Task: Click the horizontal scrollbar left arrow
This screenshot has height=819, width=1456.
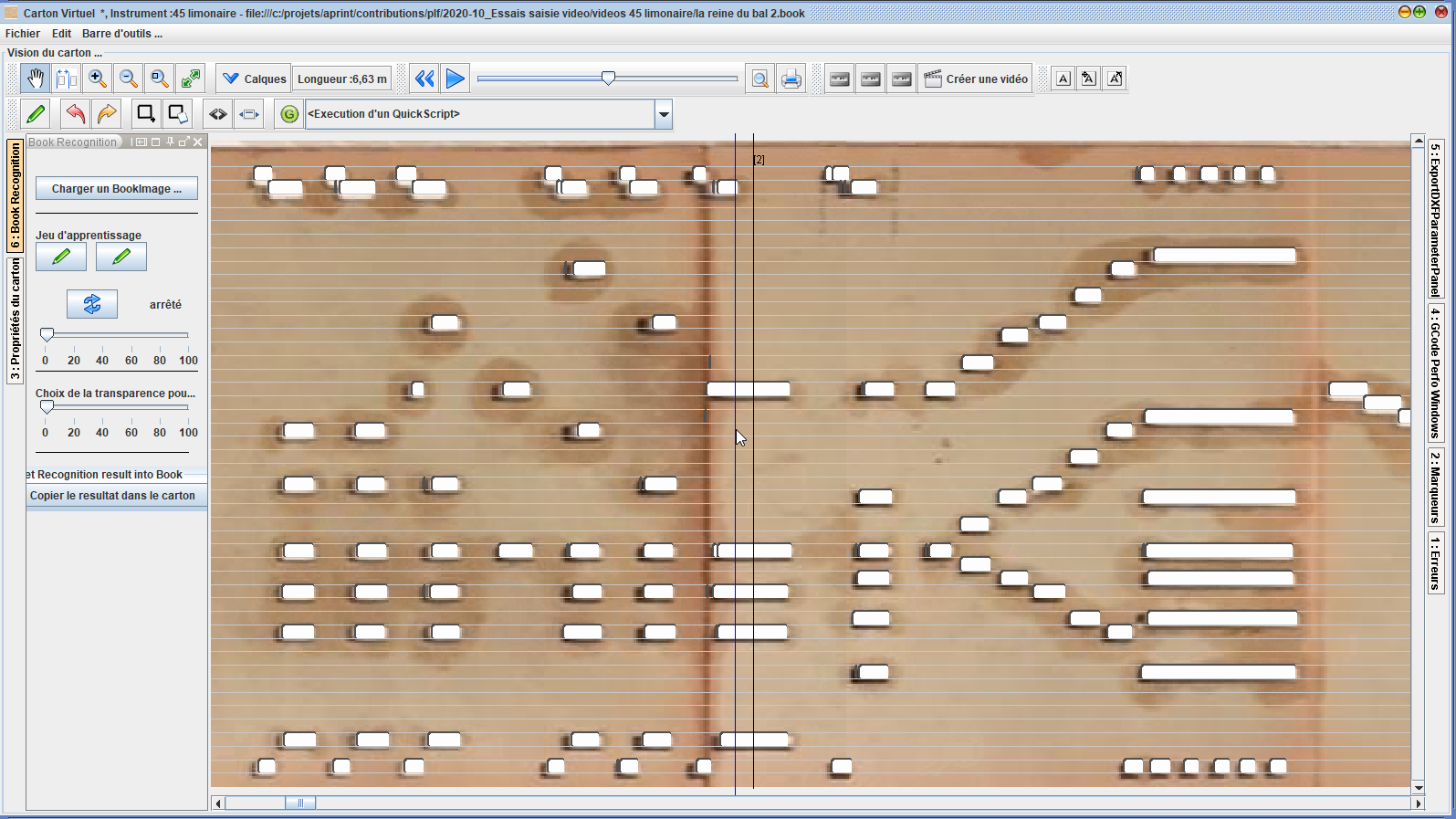Action: [x=217, y=803]
